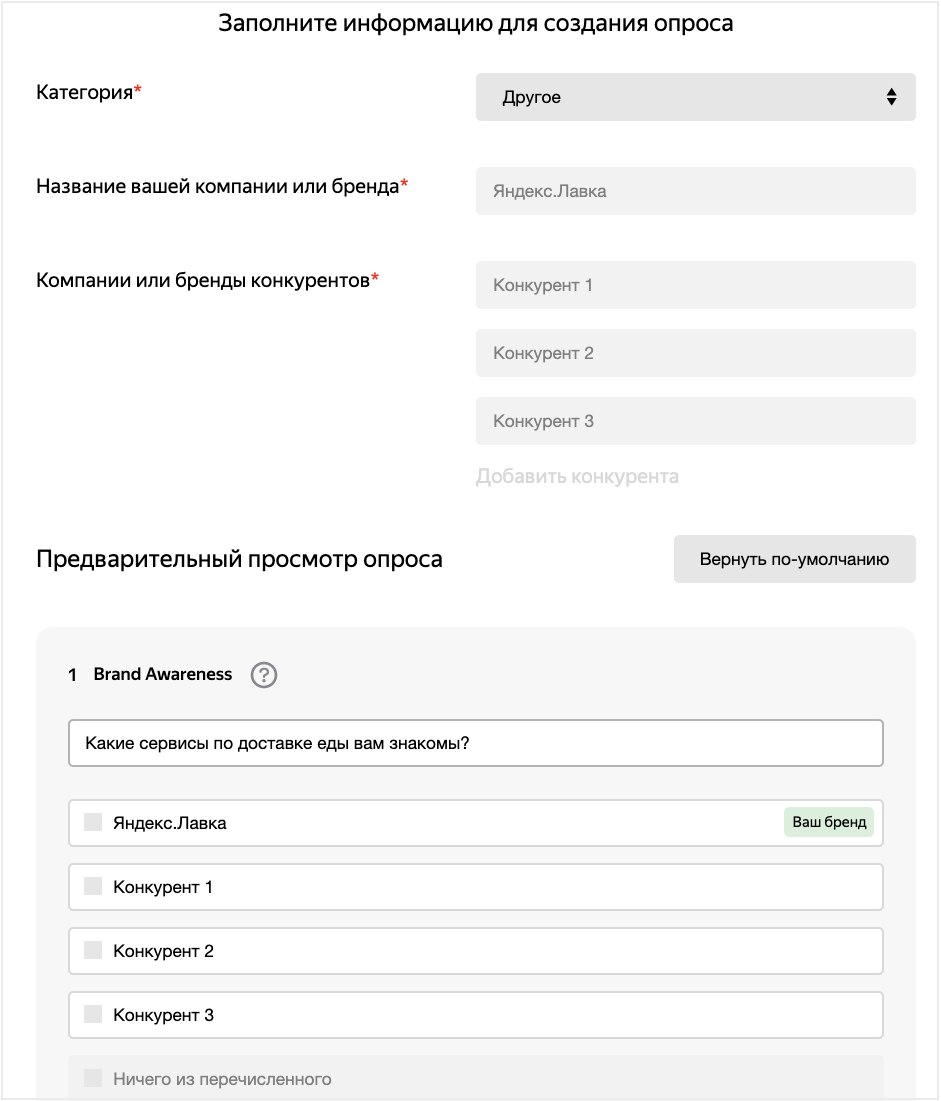941x1101 pixels.
Task: Tick the Конкурент 1 answer checkbox
Action: coord(93,886)
